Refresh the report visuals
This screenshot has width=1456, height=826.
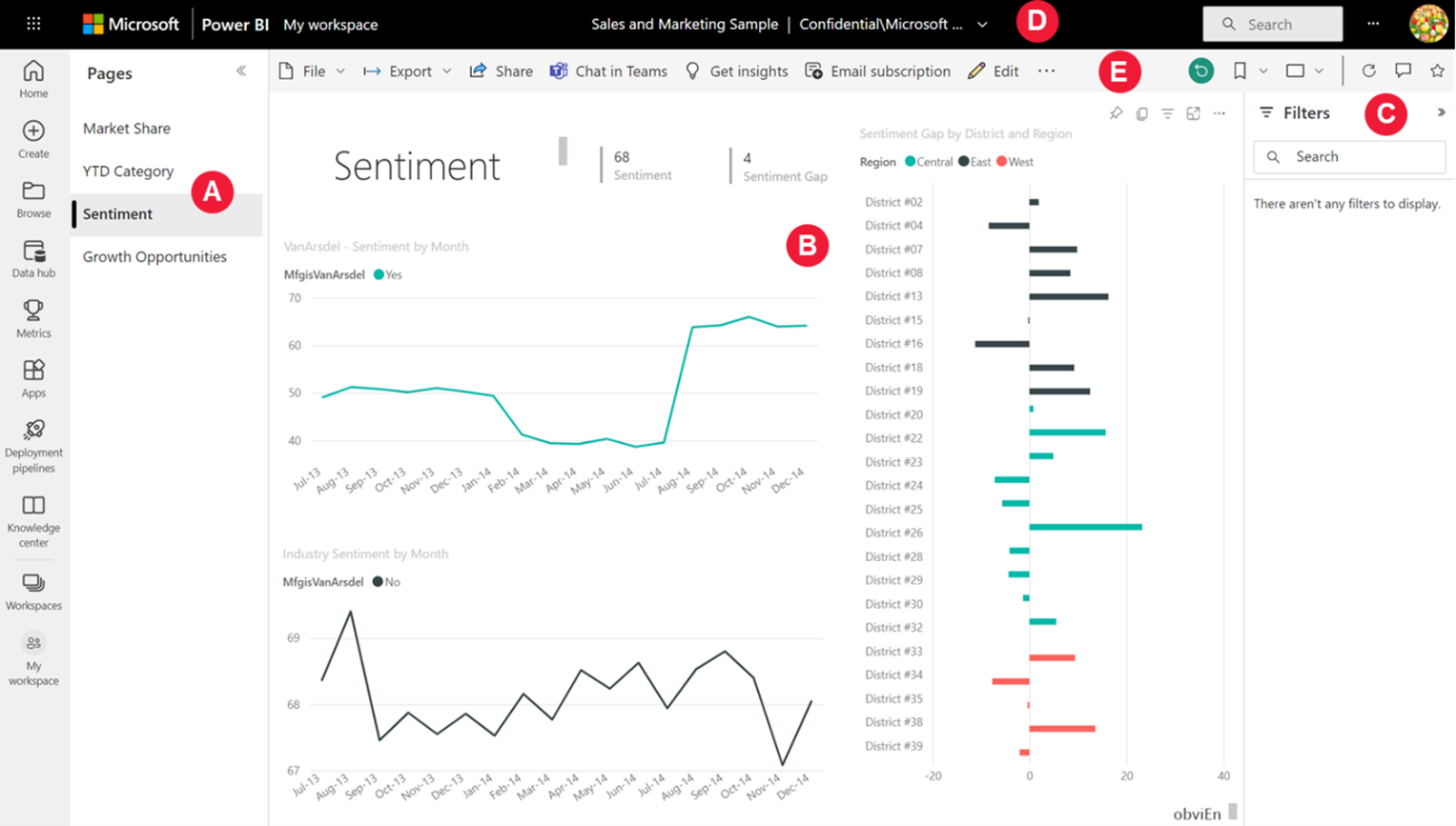(1369, 71)
